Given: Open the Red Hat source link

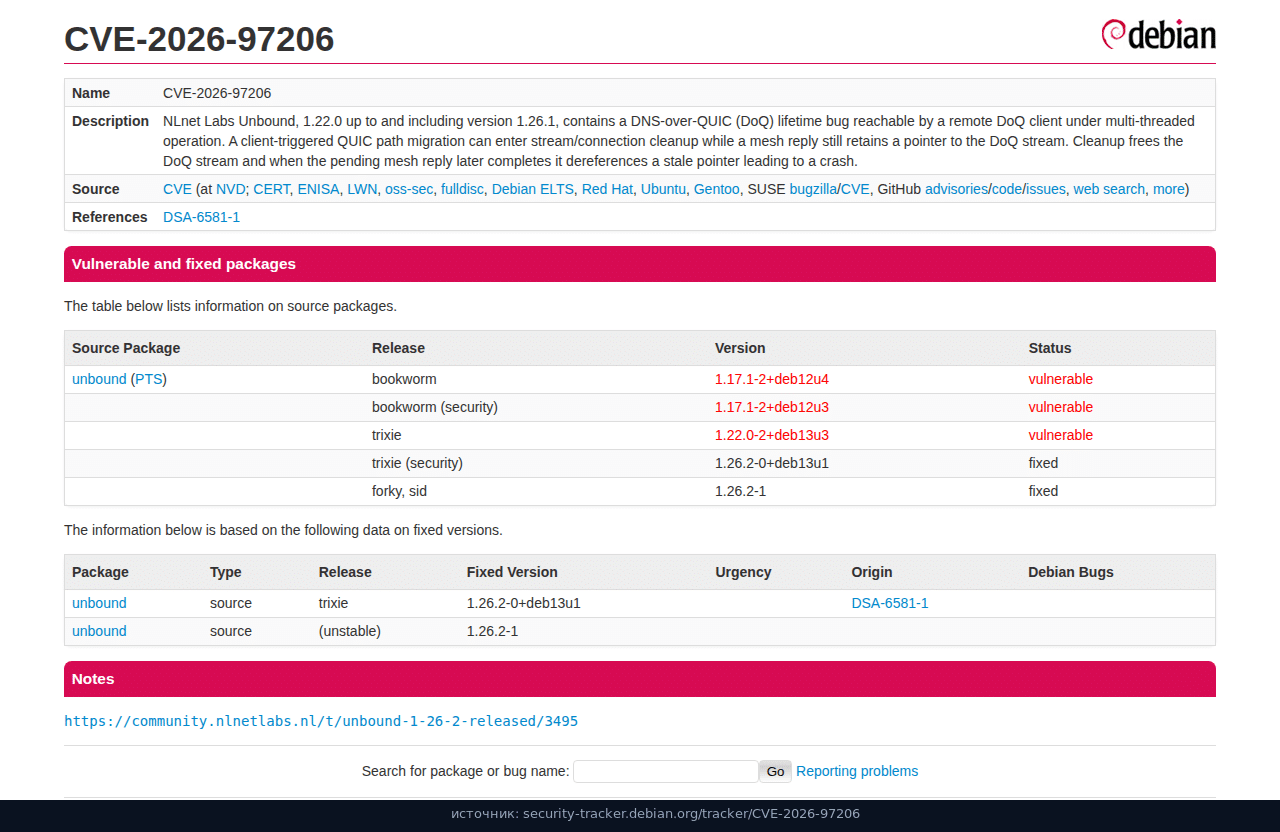Looking at the screenshot, I should click(x=607, y=189).
